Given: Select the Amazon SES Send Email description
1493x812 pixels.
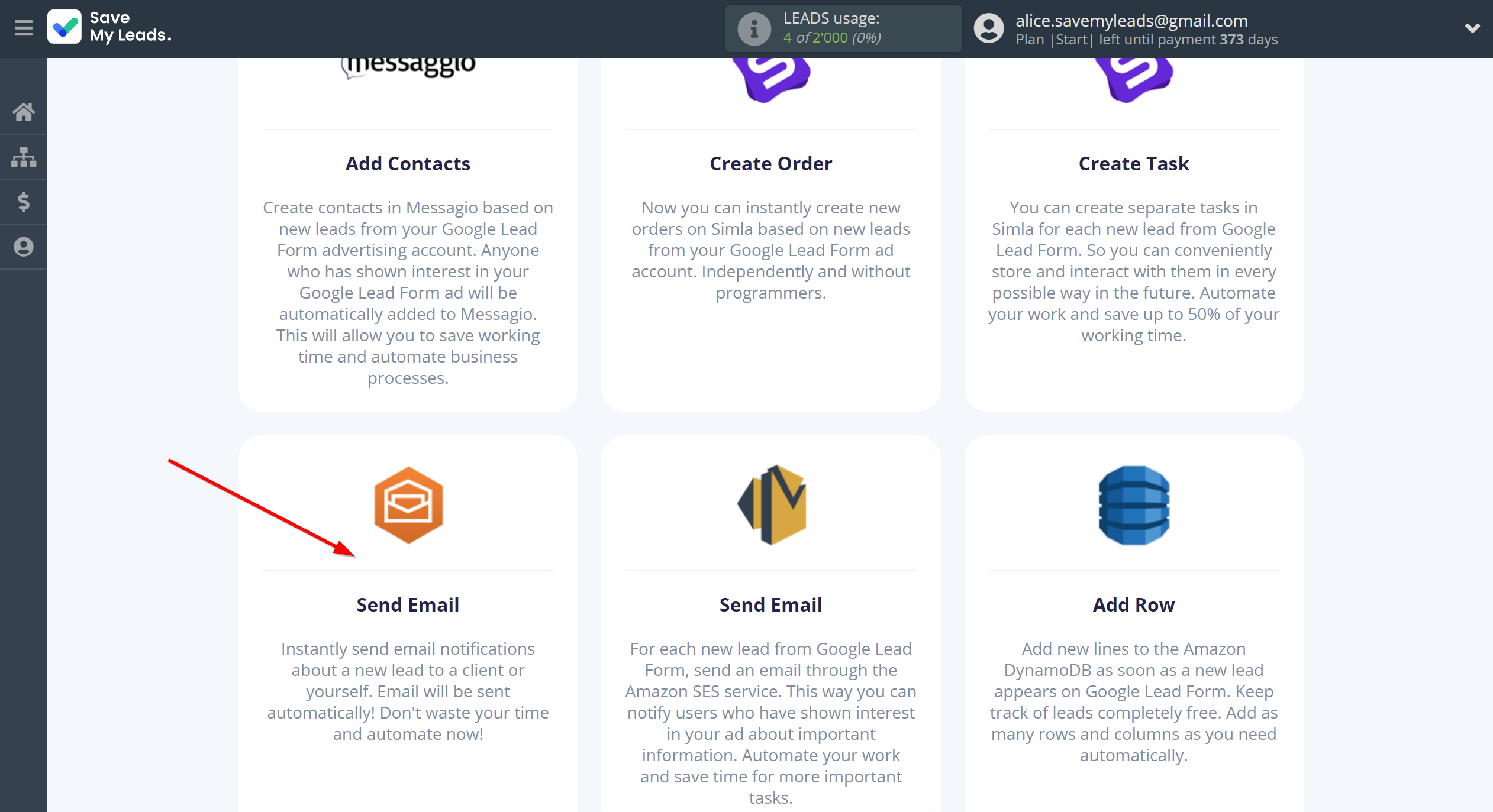Looking at the screenshot, I should coord(771,723).
